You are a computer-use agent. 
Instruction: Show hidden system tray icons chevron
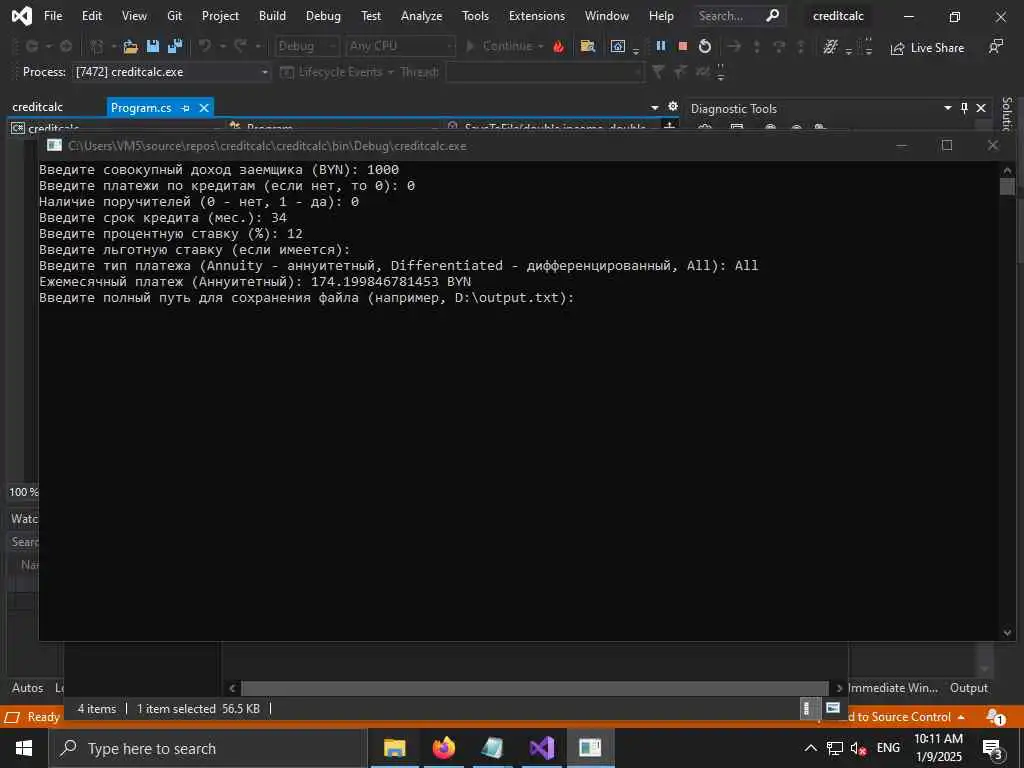point(810,748)
